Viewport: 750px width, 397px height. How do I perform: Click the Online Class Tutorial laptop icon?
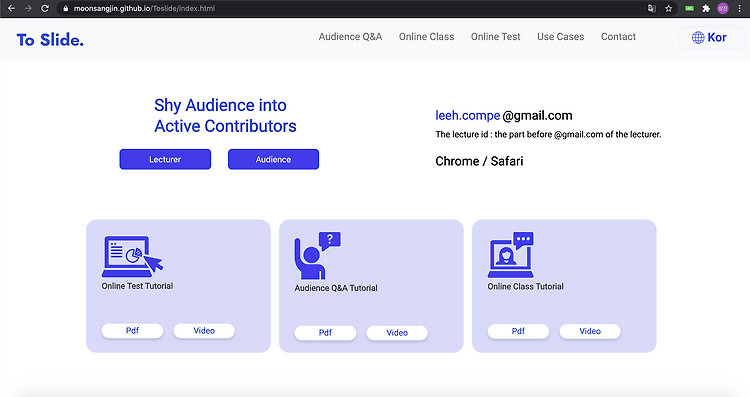point(510,255)
